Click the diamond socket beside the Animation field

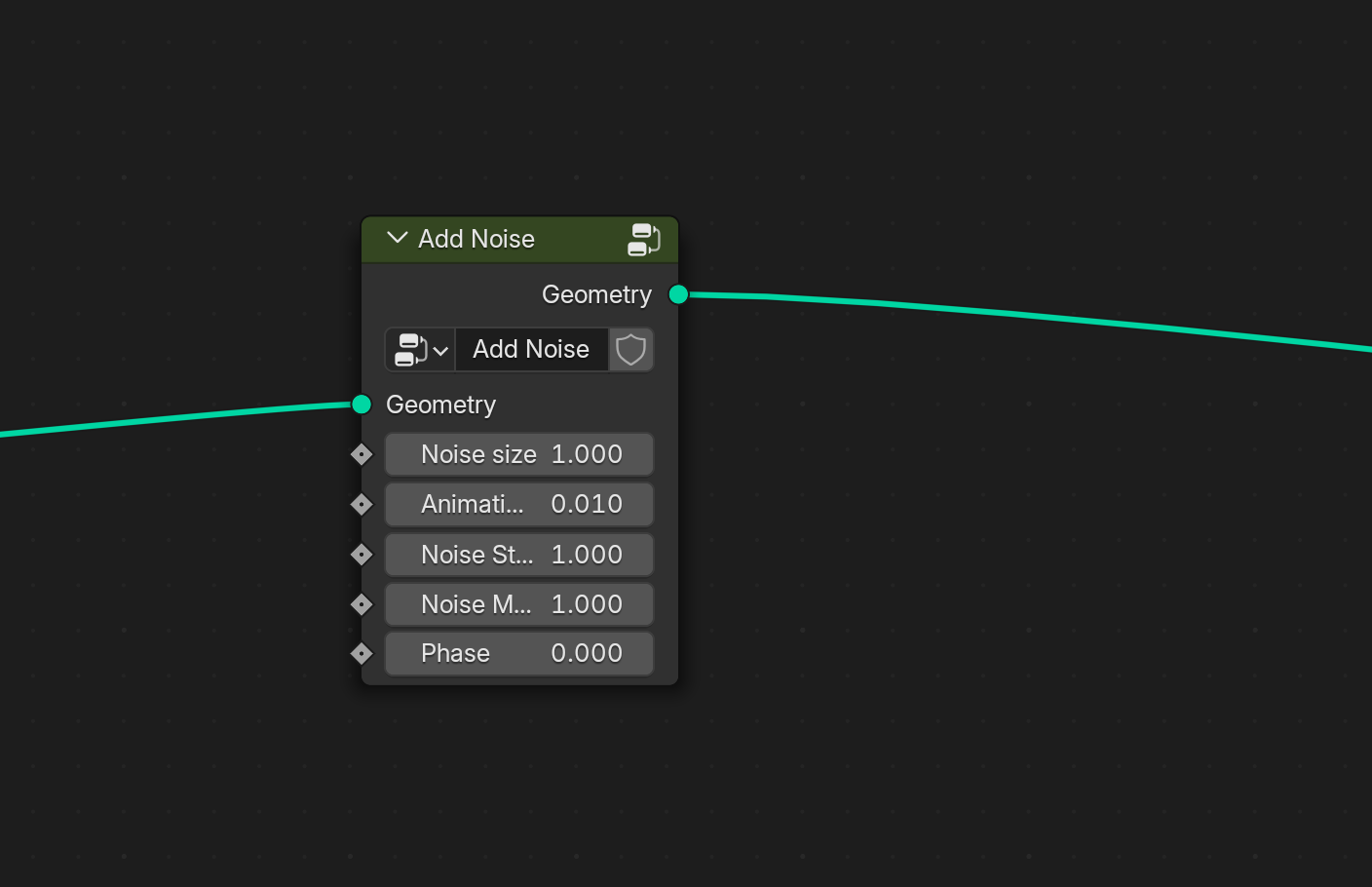[x=362, y=504]
